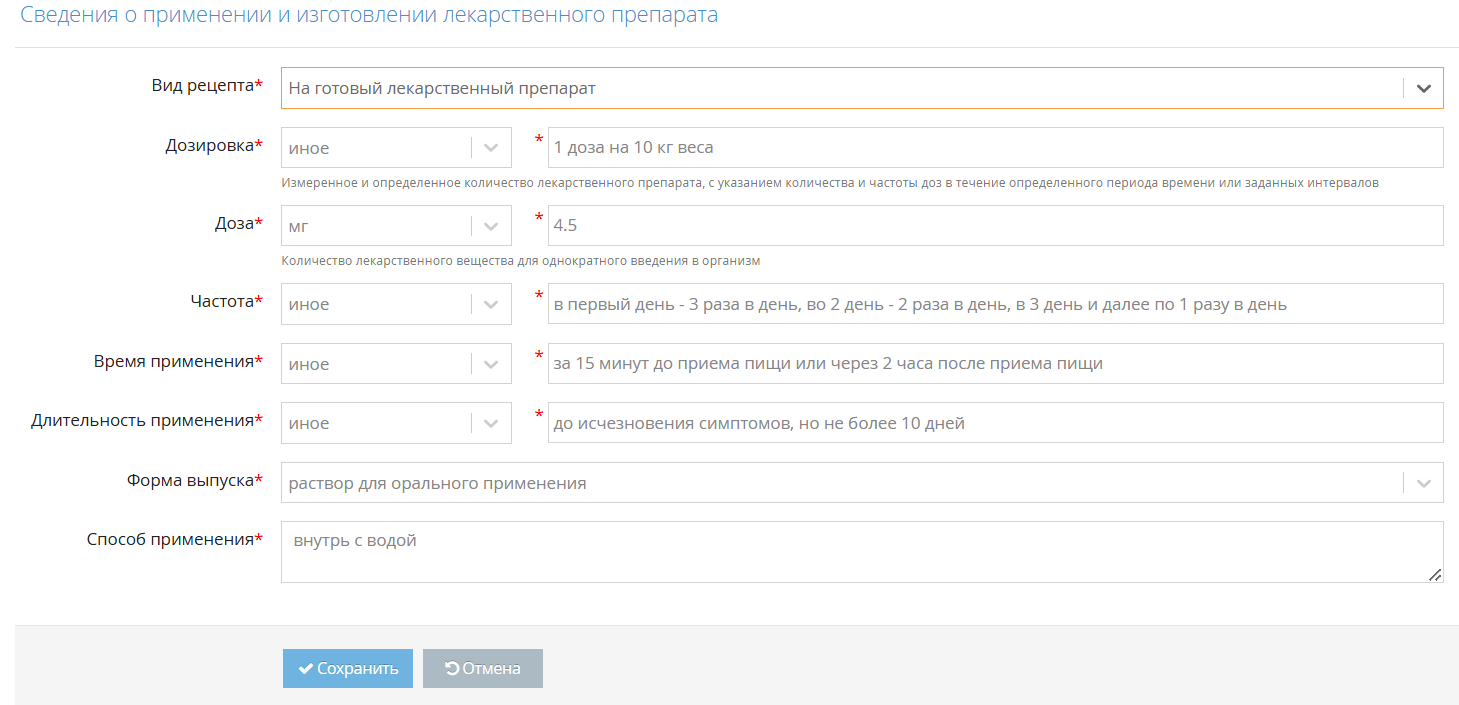Click the Форма выпуска field value text
The width and height of the screenshot is (1459, 705).
pos(437,483)
